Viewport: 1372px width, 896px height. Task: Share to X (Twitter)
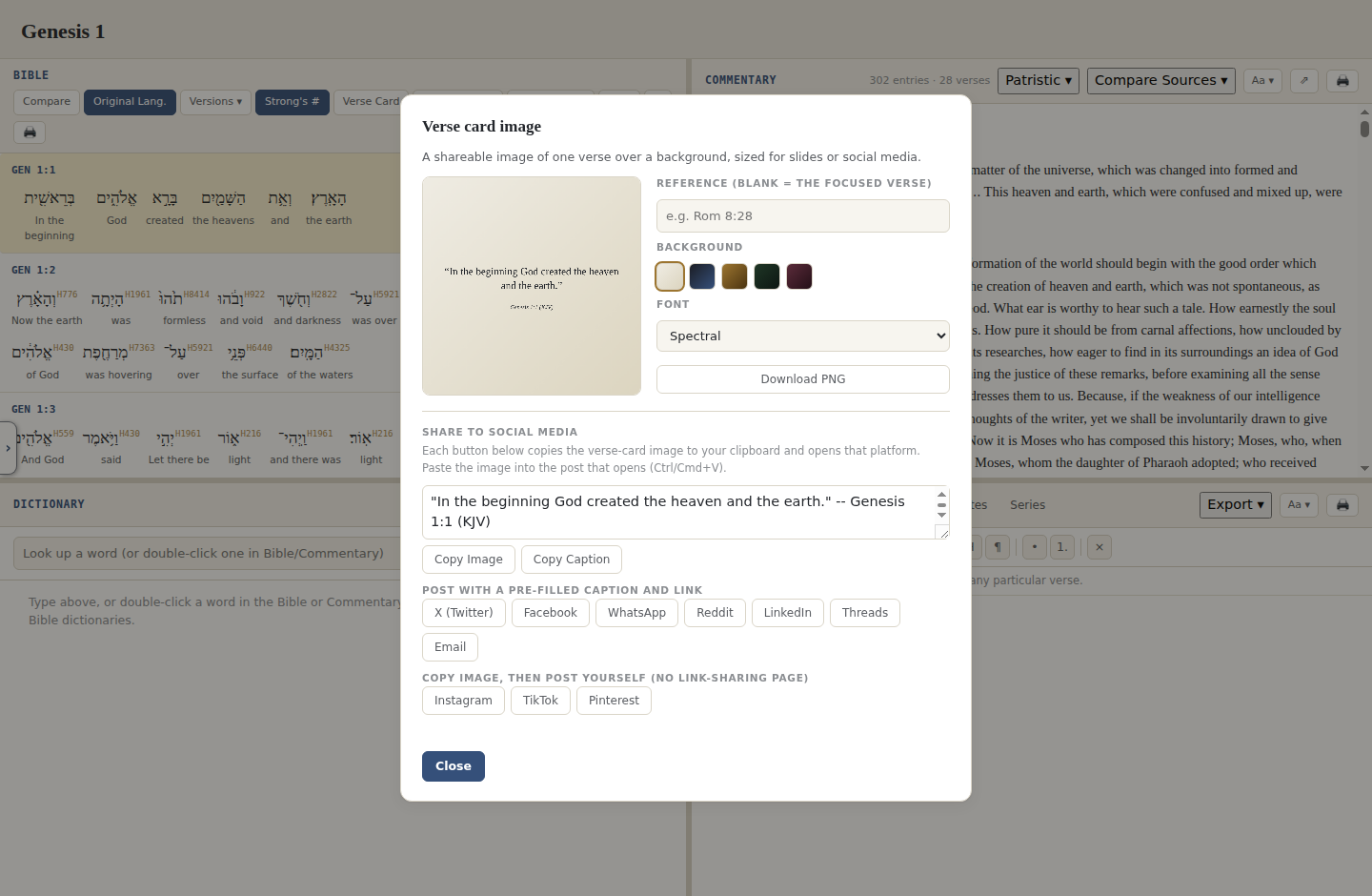coord(464,613)
